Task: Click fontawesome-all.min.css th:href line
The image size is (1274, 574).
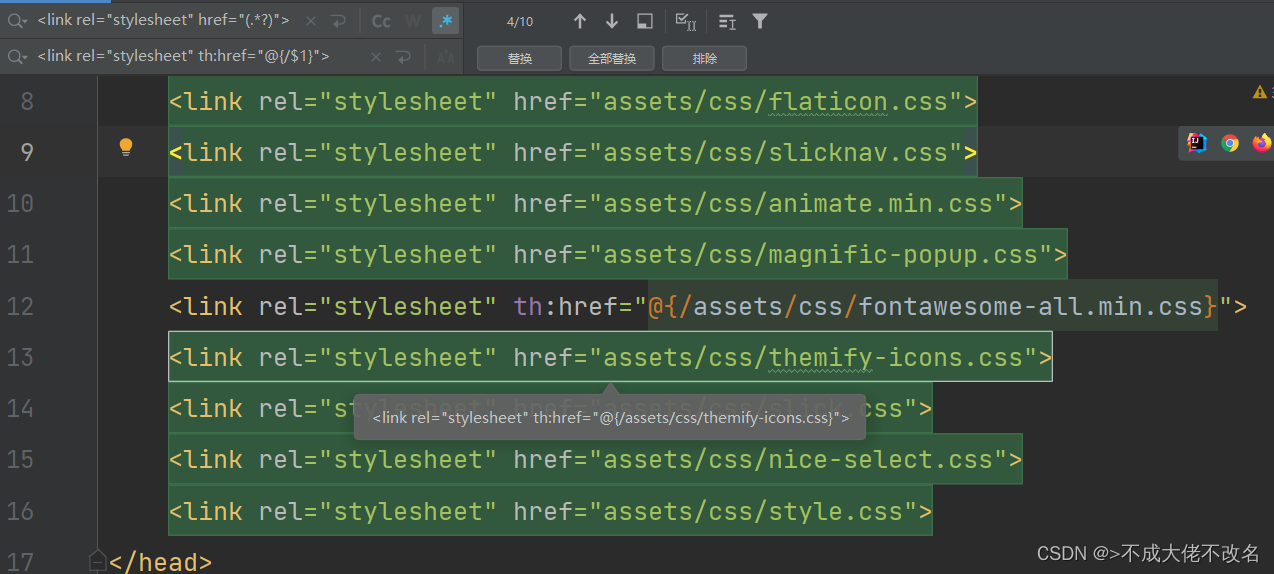Action: point(708,306)
